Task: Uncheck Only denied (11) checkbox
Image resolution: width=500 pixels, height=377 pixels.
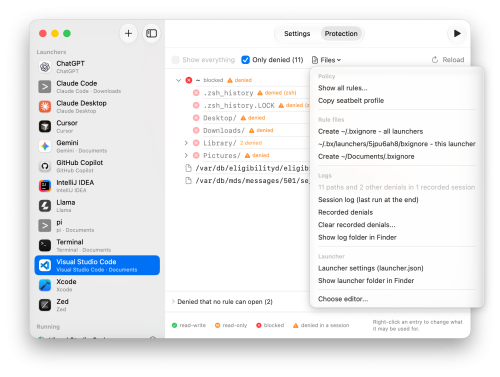Action: 245,60
